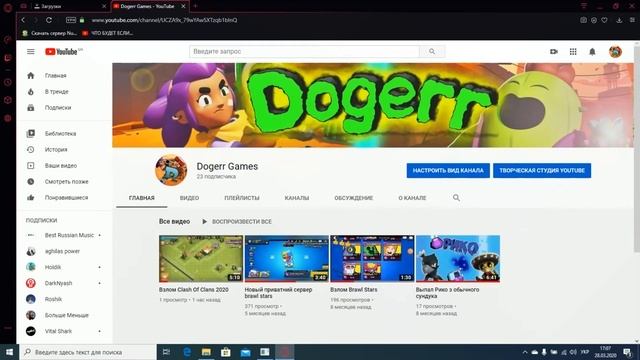Click the YouTube logo
640x360 pixels.
(62, 52)
